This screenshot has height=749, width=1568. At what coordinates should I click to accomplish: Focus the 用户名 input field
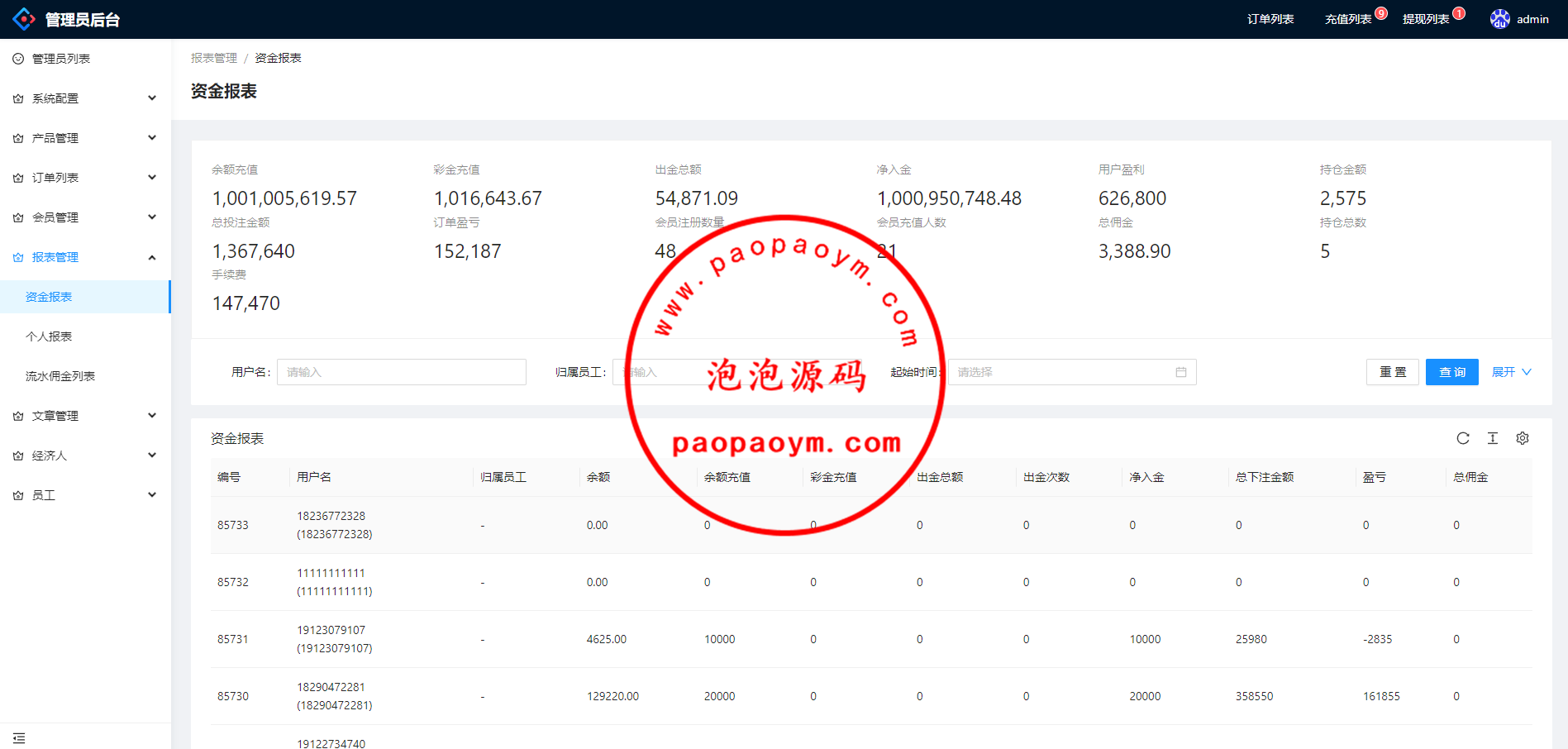[x=401, y=372]
